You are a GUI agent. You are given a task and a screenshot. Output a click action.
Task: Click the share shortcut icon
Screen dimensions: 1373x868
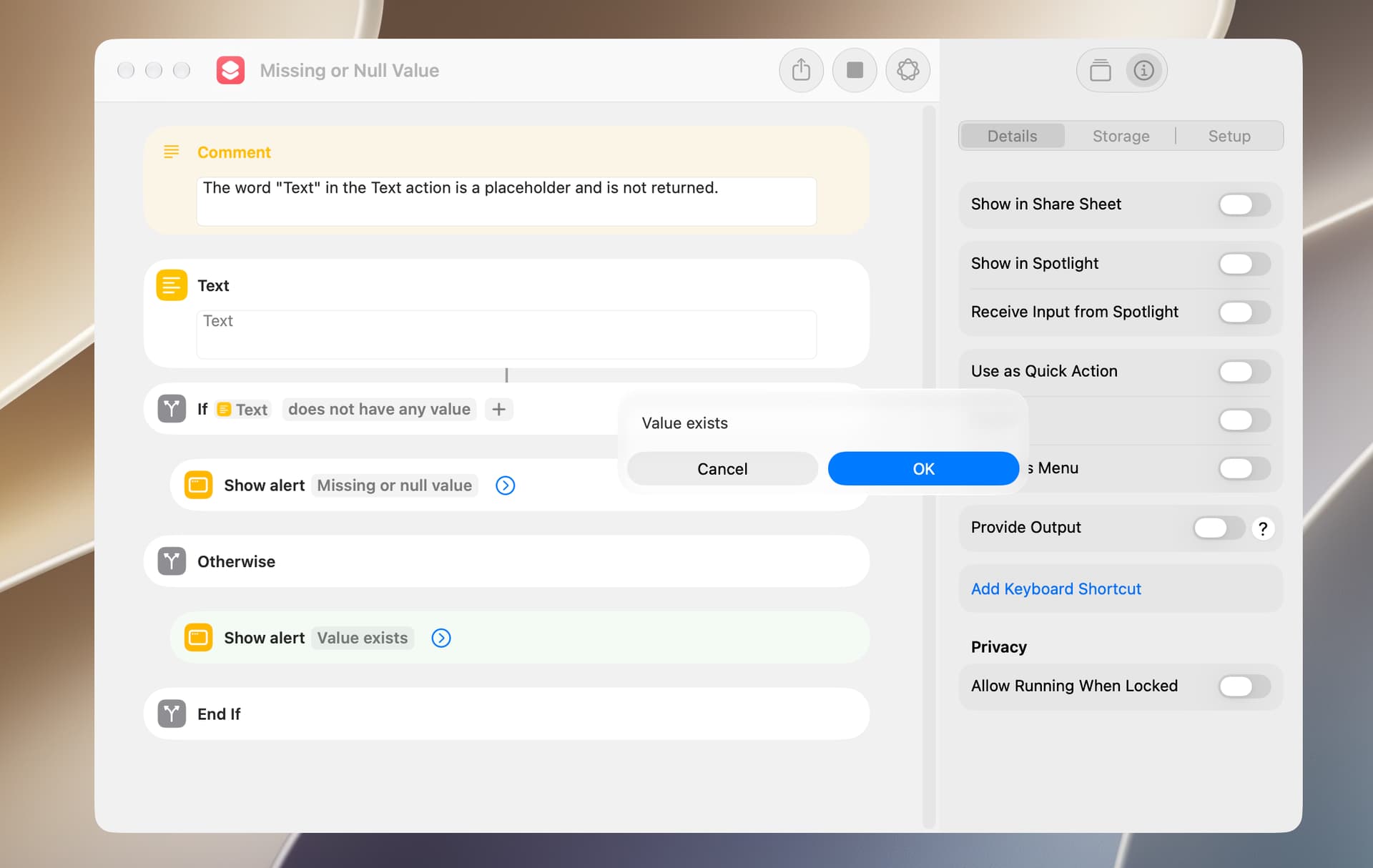tap(801, 70)
